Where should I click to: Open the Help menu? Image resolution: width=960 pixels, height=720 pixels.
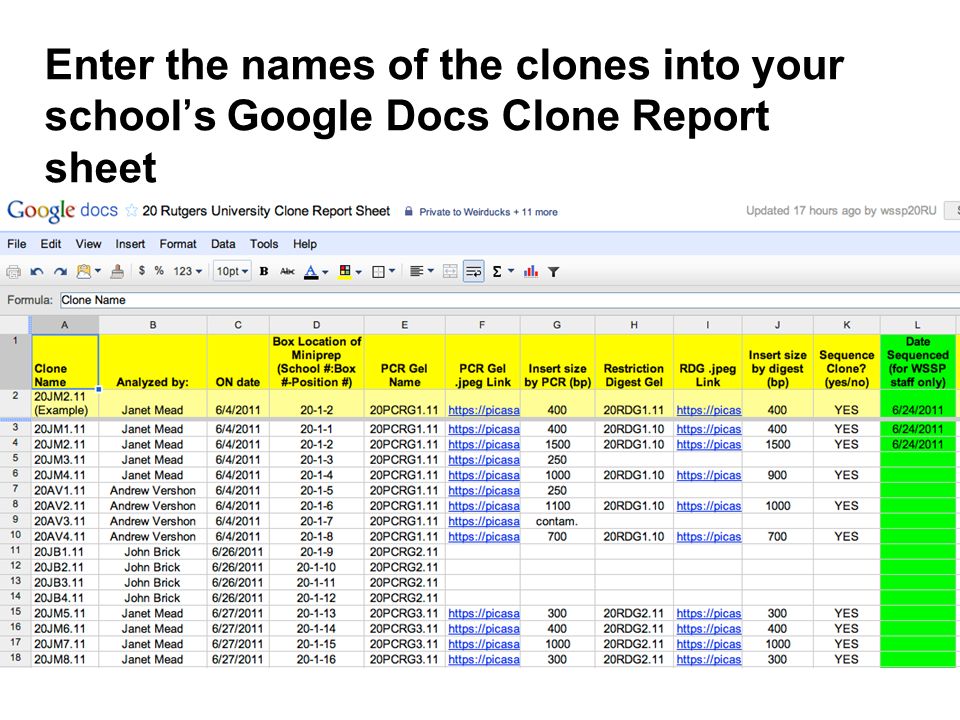click(304, 244)
